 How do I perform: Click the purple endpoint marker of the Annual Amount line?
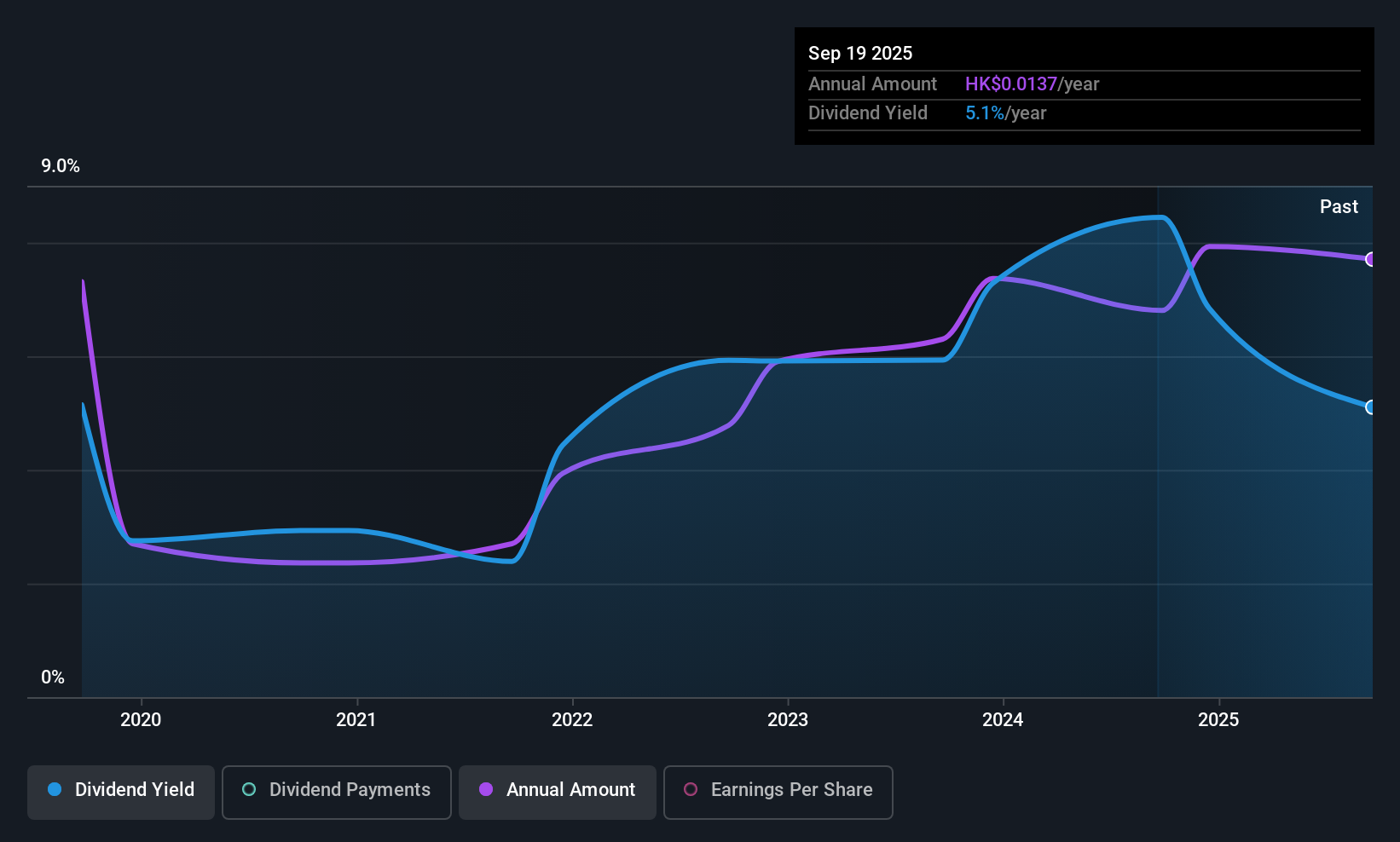1371,259
